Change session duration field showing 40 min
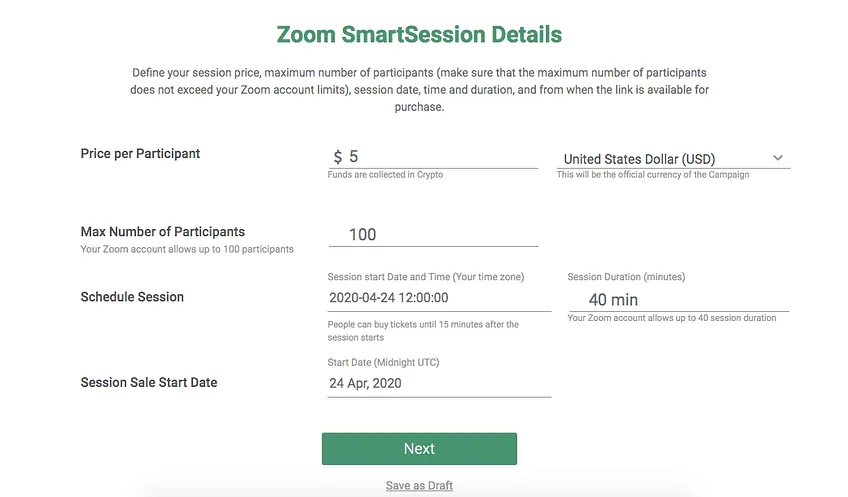 point(678,300)
